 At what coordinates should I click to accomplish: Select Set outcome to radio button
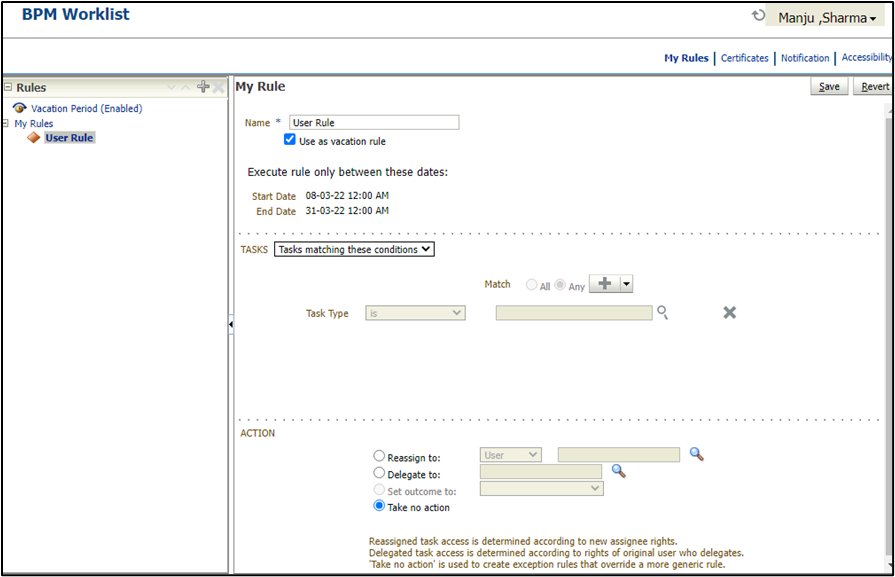379,489
